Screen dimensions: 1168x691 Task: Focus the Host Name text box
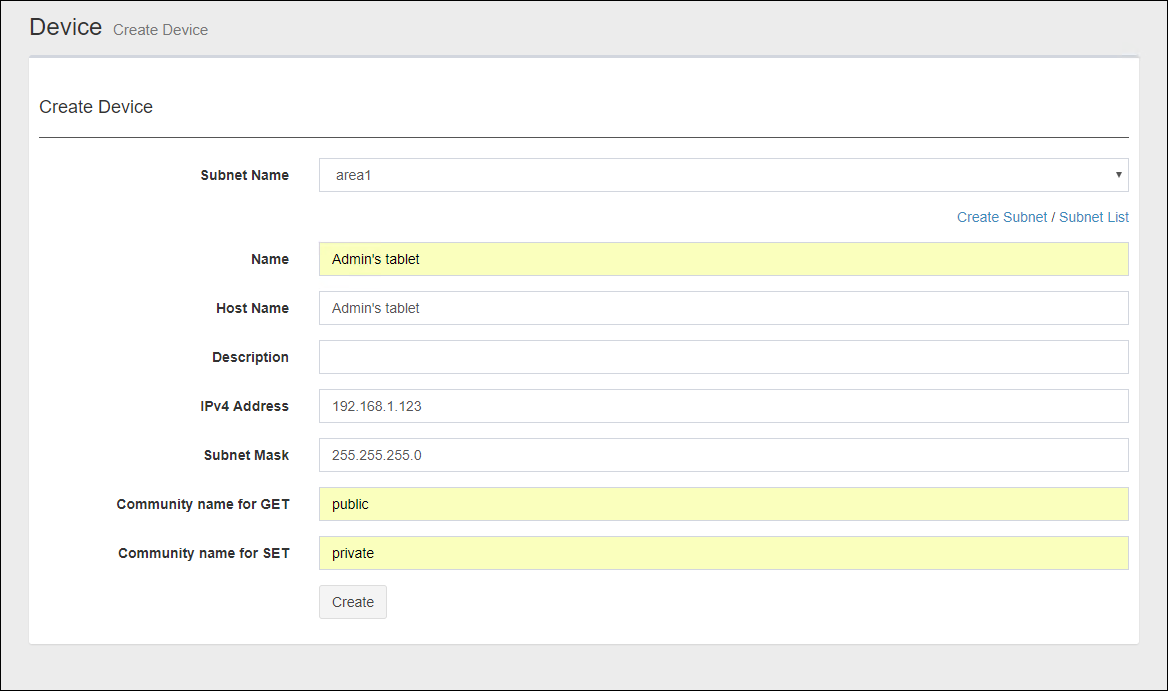(722, 308)
